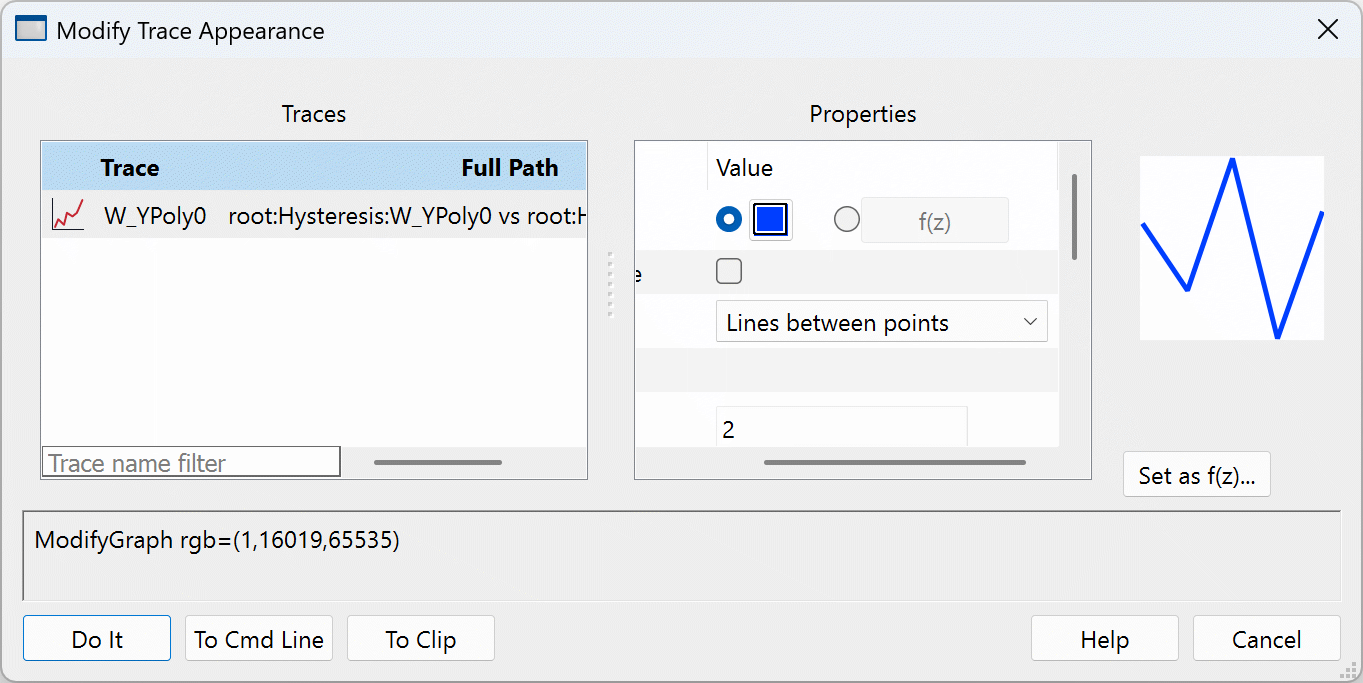The width and height of the screenshot is (1363, 683).
Task: Click the Set as f(z)... button
Action: pos(1196,475)
